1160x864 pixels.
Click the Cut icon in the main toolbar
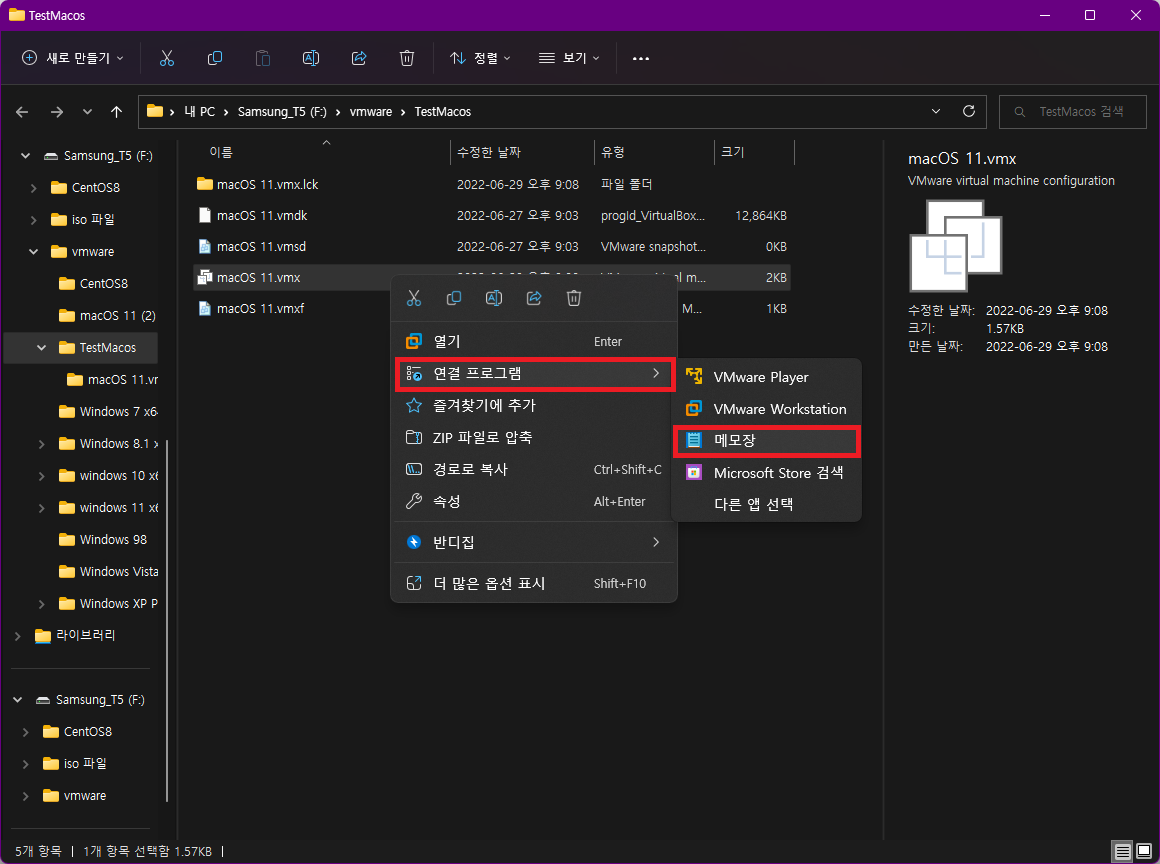(166, 58)
